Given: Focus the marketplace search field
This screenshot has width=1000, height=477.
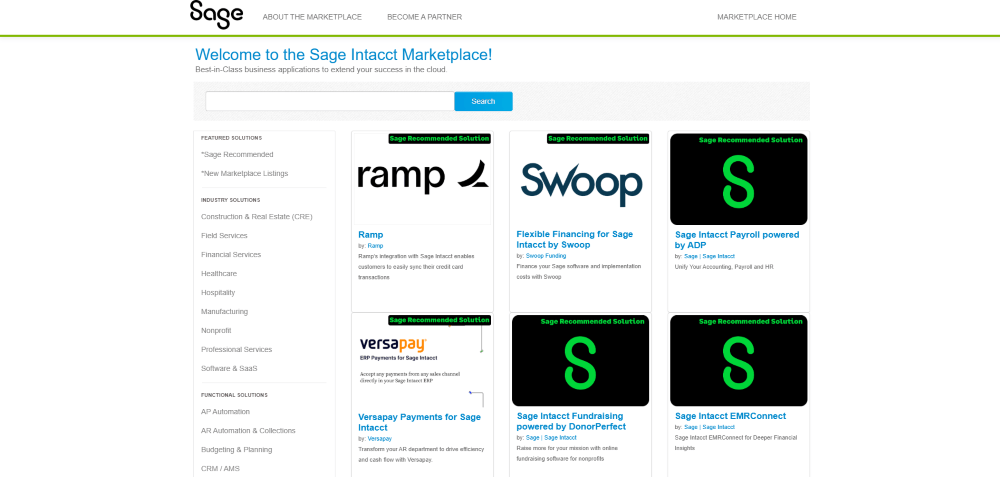Looking at the screenshot, I should pos(330,101).
